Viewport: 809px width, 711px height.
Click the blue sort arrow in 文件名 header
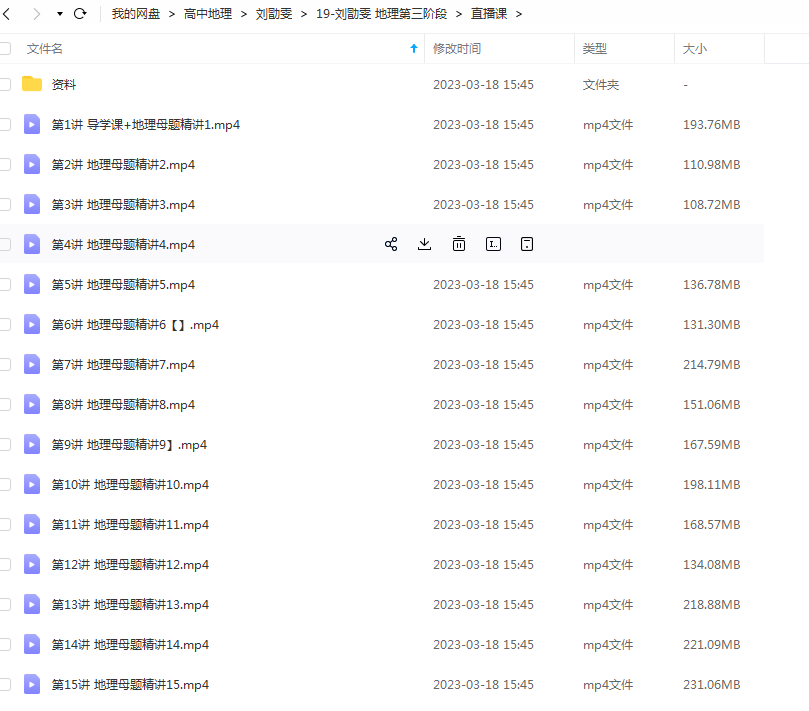(x=414, y=48)
